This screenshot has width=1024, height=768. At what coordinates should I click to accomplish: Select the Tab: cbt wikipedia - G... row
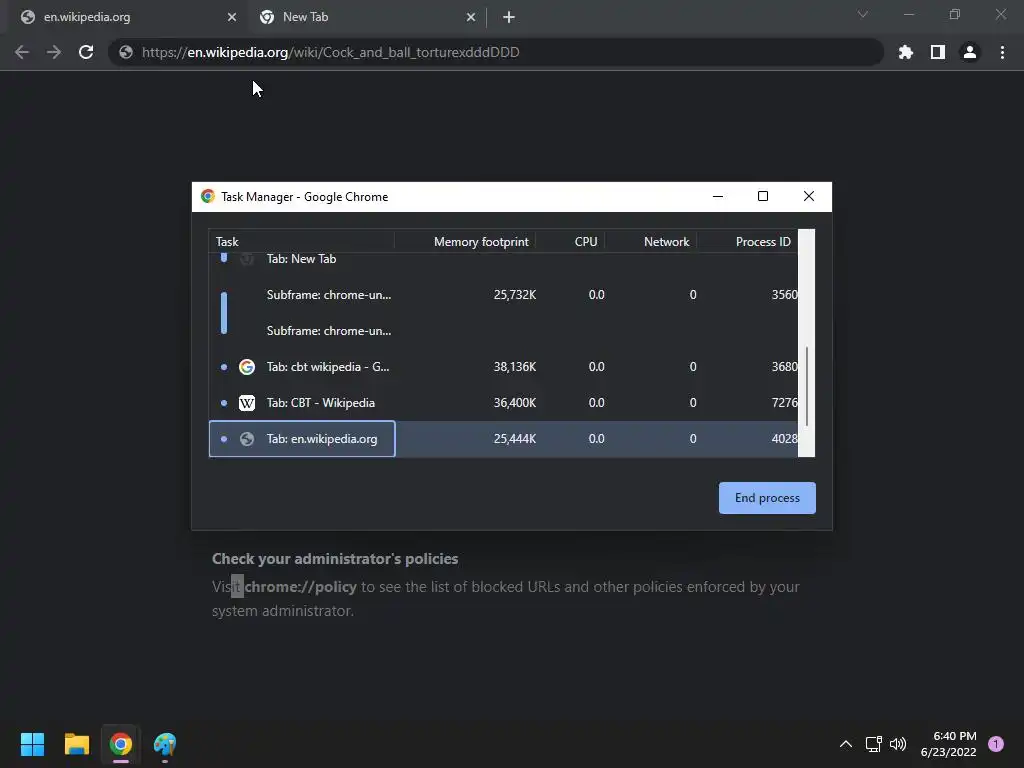point(503,366)
